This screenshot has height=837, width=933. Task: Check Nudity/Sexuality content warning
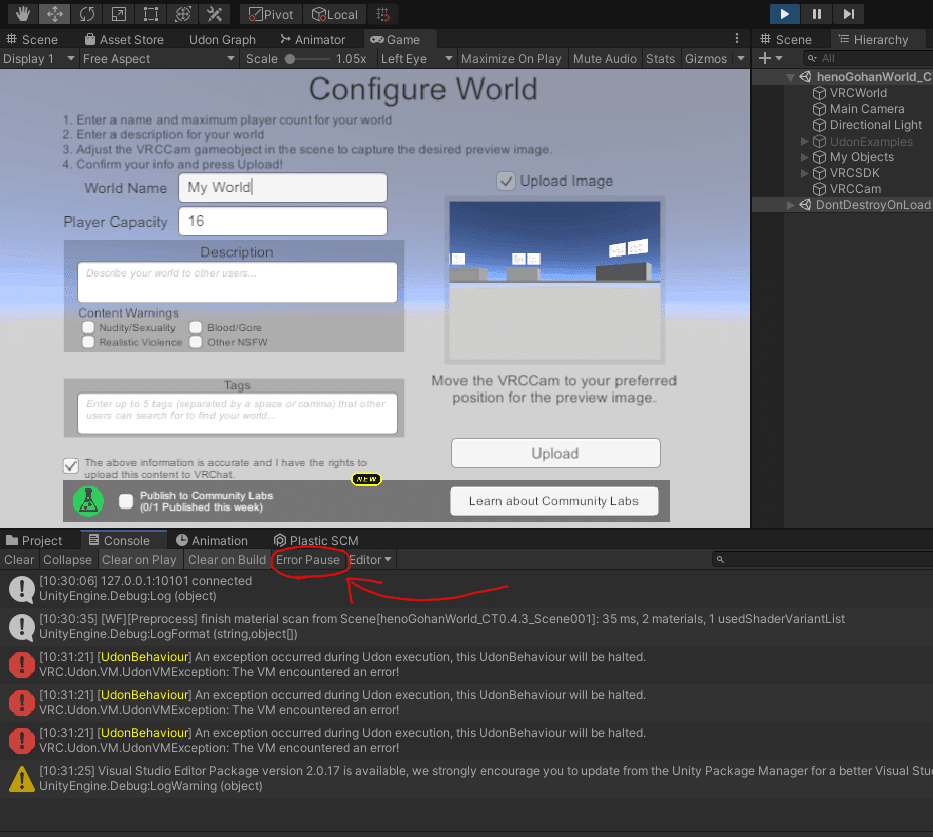88,327
